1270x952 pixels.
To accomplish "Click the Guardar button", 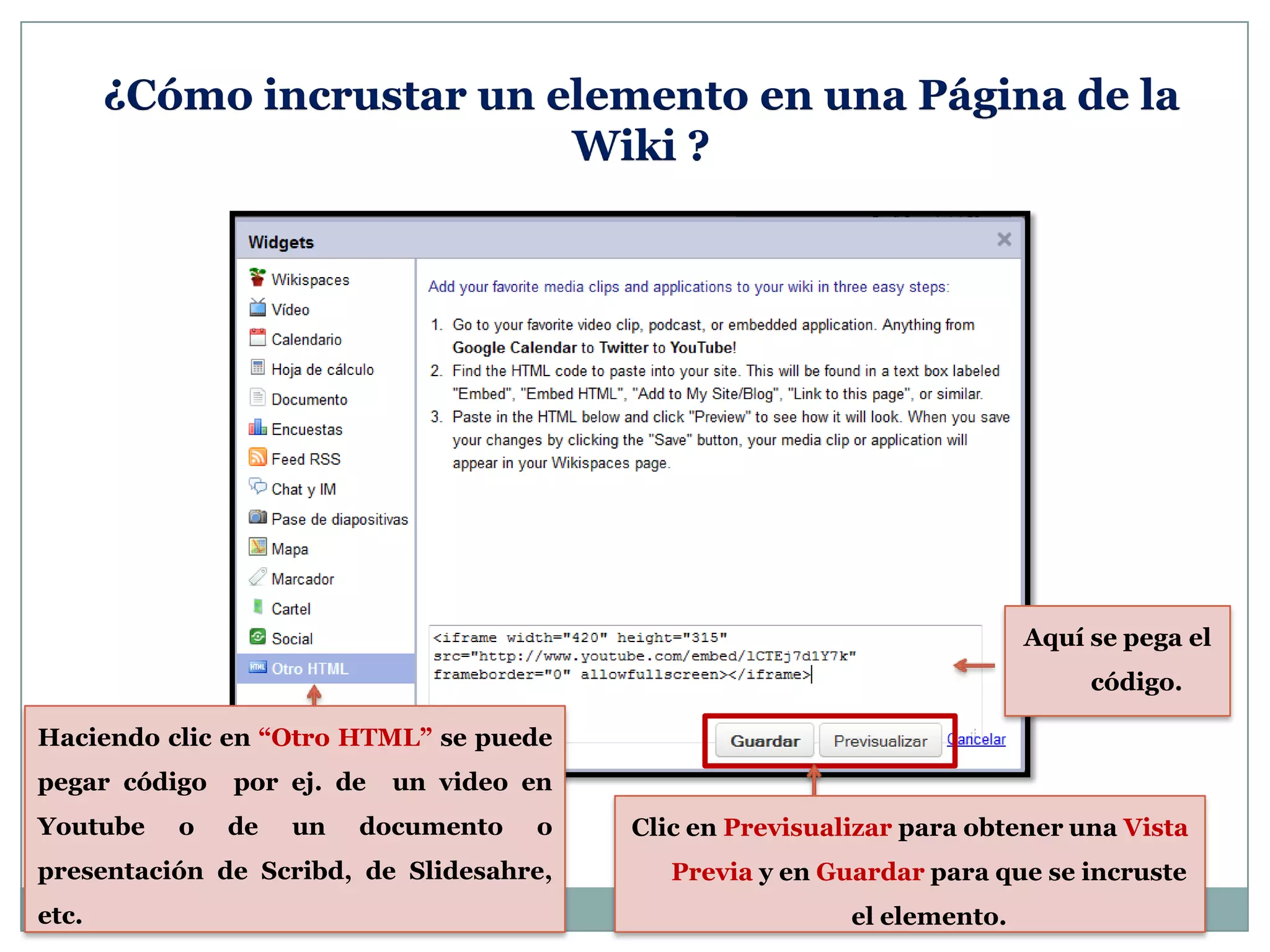I will coord(765,741).
